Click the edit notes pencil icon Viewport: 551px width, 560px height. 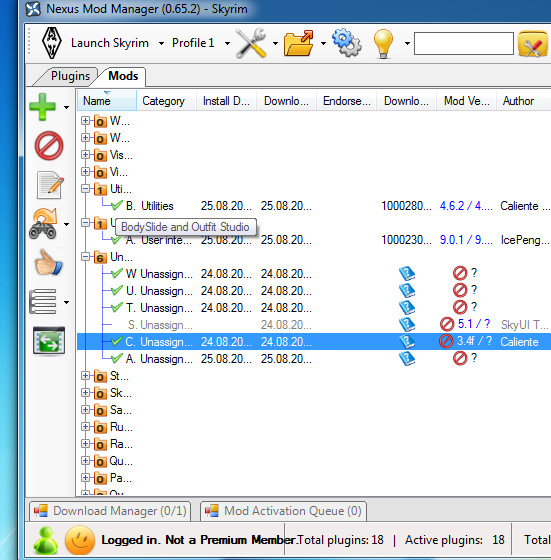(x=50, y=185)
